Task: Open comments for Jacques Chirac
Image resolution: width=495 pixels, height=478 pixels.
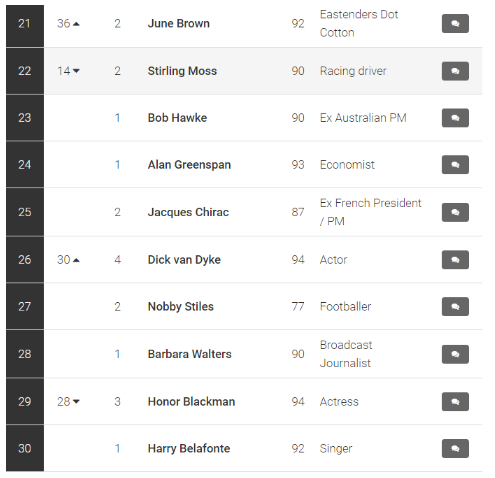Action: [455, 212]
